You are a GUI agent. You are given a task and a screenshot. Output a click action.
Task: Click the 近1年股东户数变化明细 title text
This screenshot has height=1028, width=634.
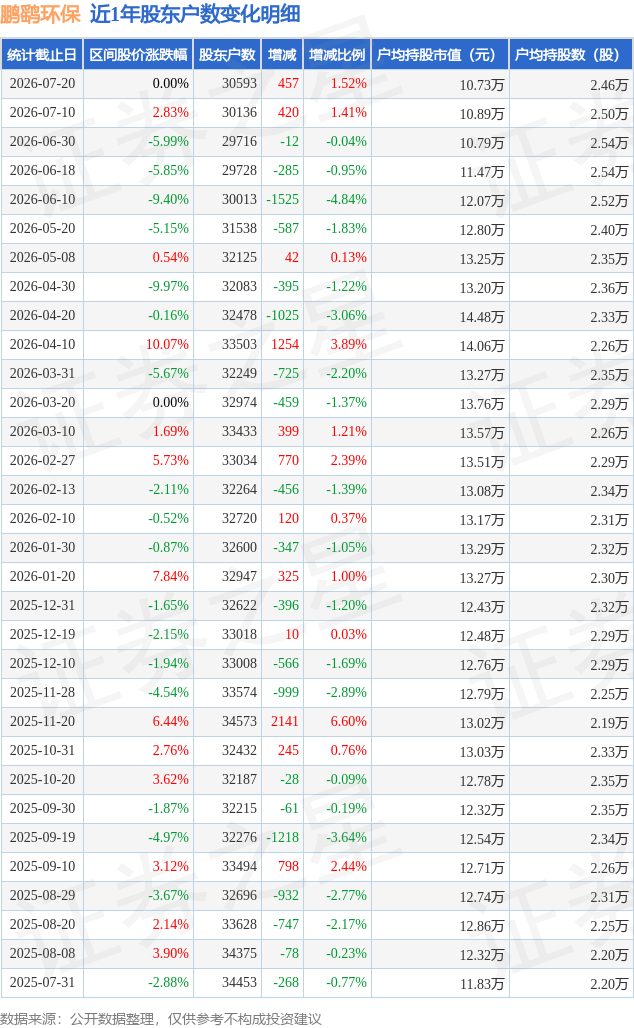[195, 14]
